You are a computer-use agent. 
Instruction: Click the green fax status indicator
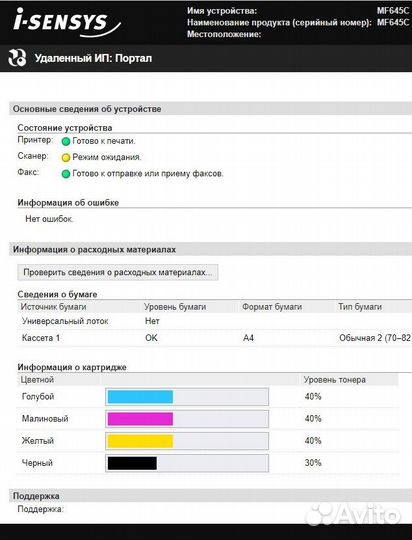coord(65,174)
